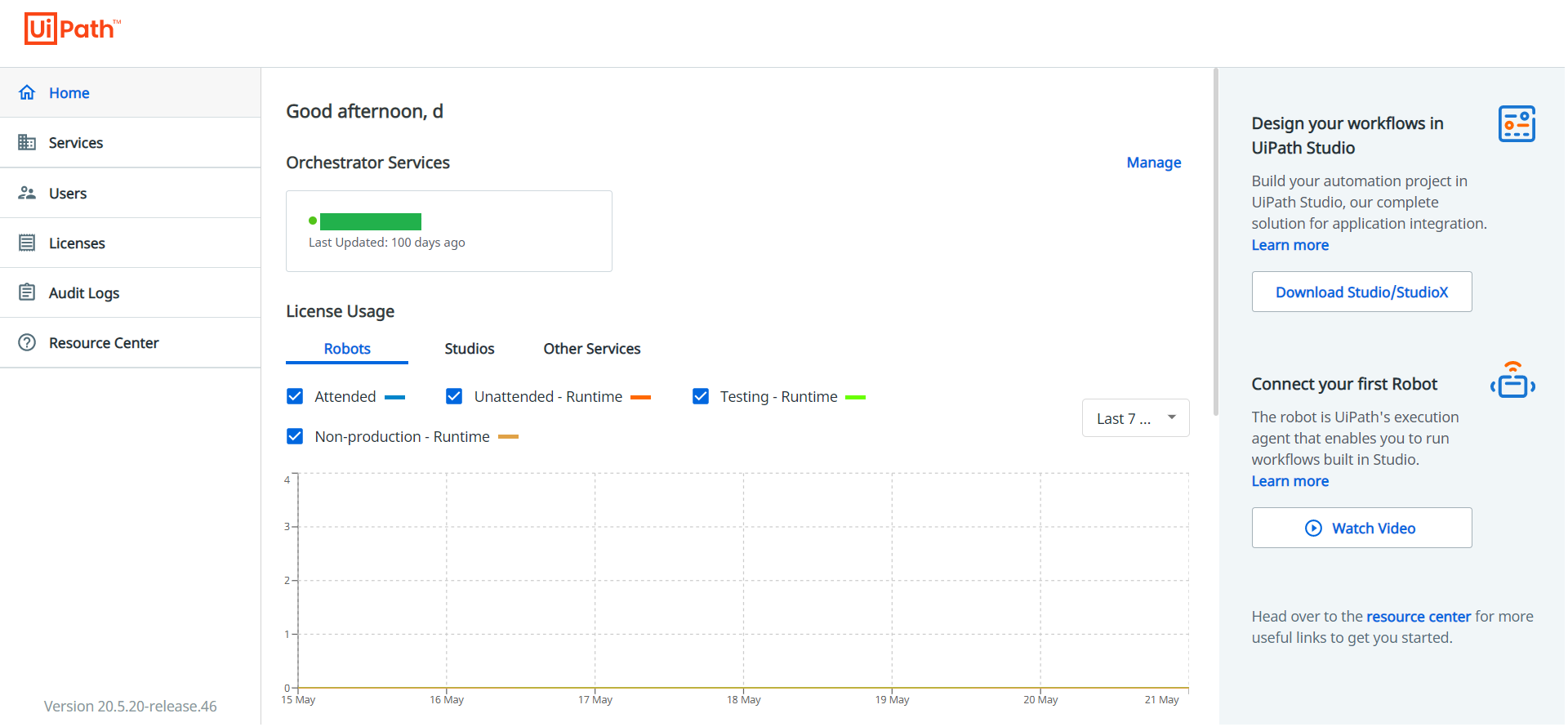This screenshot has width=1568, height=727.
Task: Click the '20 May' axis label
Action: (1040, 700)
